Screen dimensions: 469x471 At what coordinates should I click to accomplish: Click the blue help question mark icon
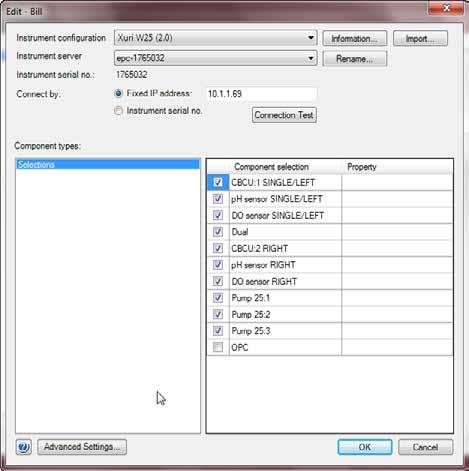coord(24,447)
